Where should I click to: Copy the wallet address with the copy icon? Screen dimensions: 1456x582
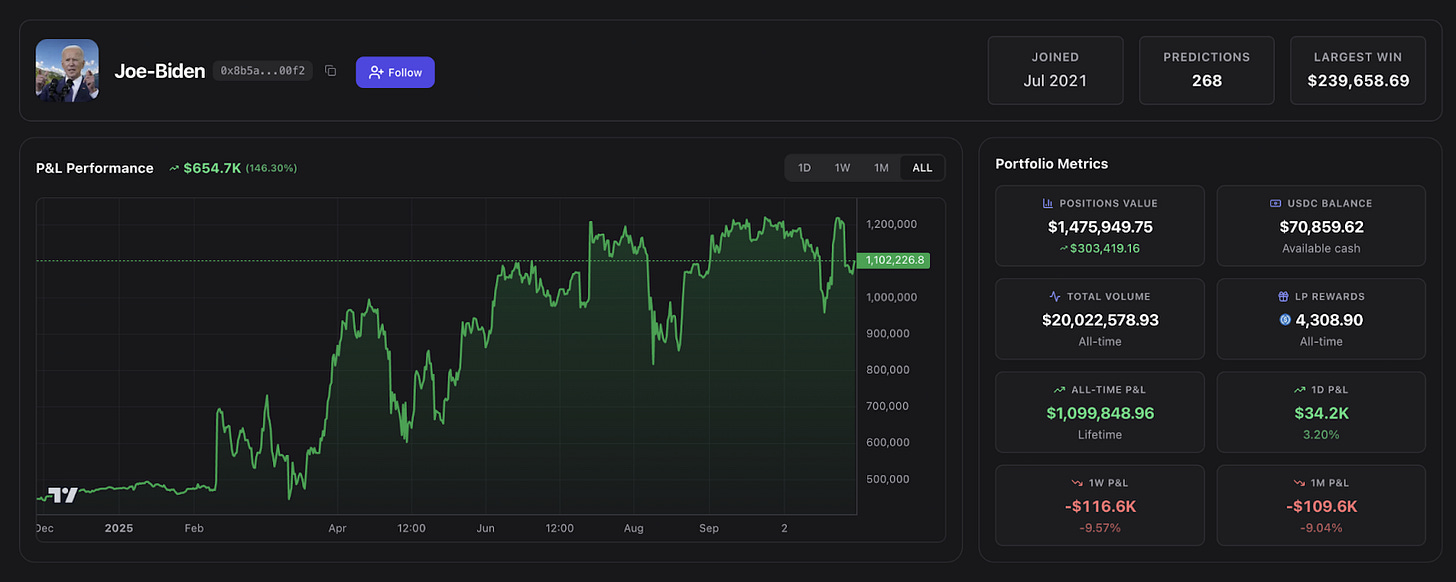click(x=331, y=71)
